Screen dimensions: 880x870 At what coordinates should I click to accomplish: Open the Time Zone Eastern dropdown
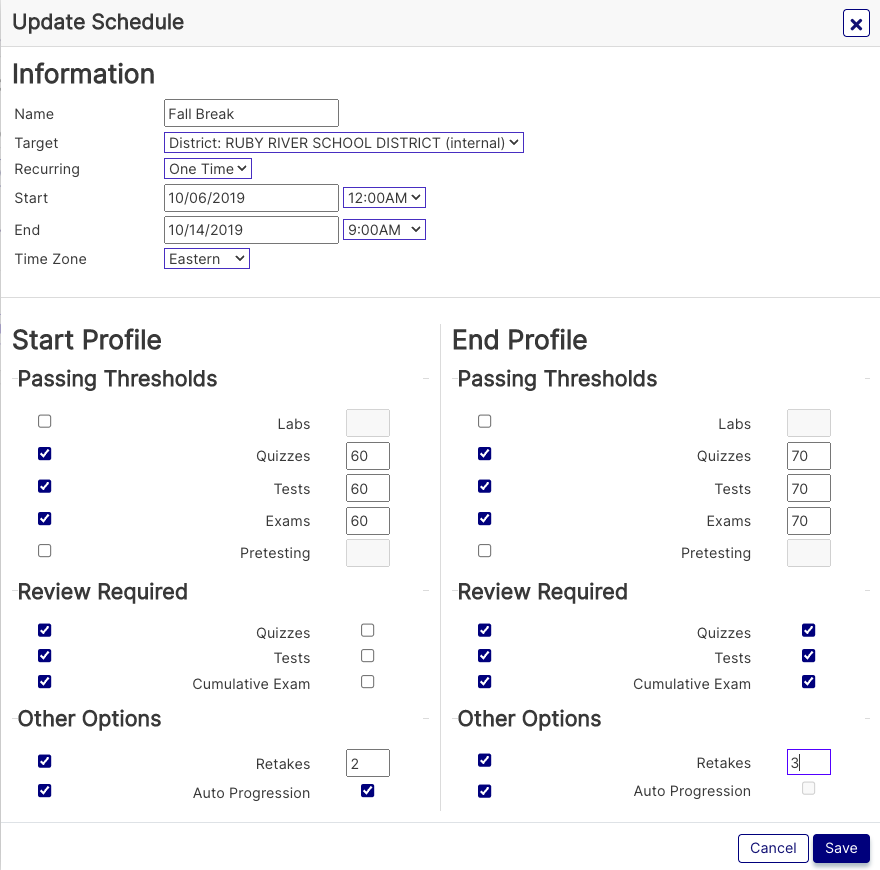pyautogui.click(x=207, y=259)
